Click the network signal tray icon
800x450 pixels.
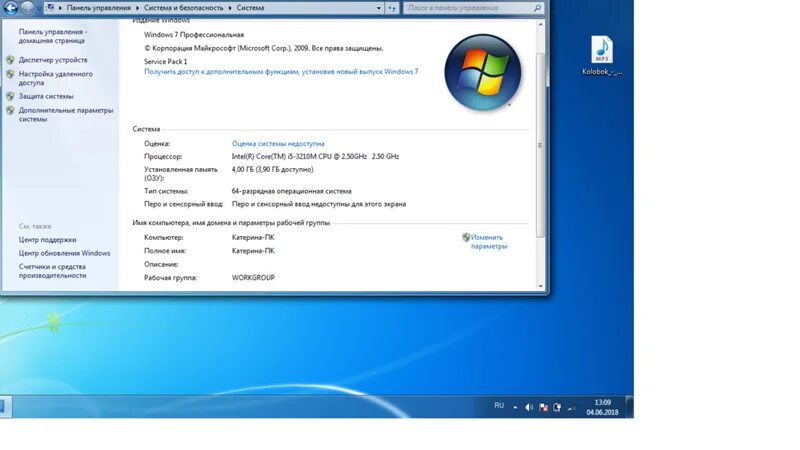[x=572, y=407]
